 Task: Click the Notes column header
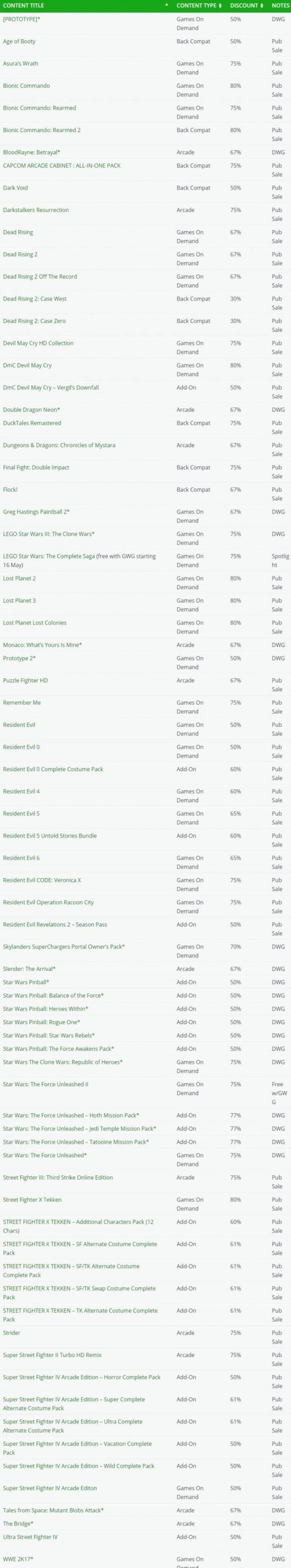pos(280,5)
